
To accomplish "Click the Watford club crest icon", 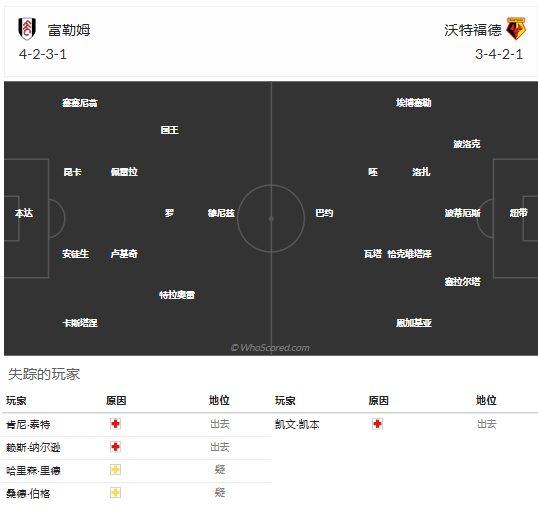I will tap(516, 29).
